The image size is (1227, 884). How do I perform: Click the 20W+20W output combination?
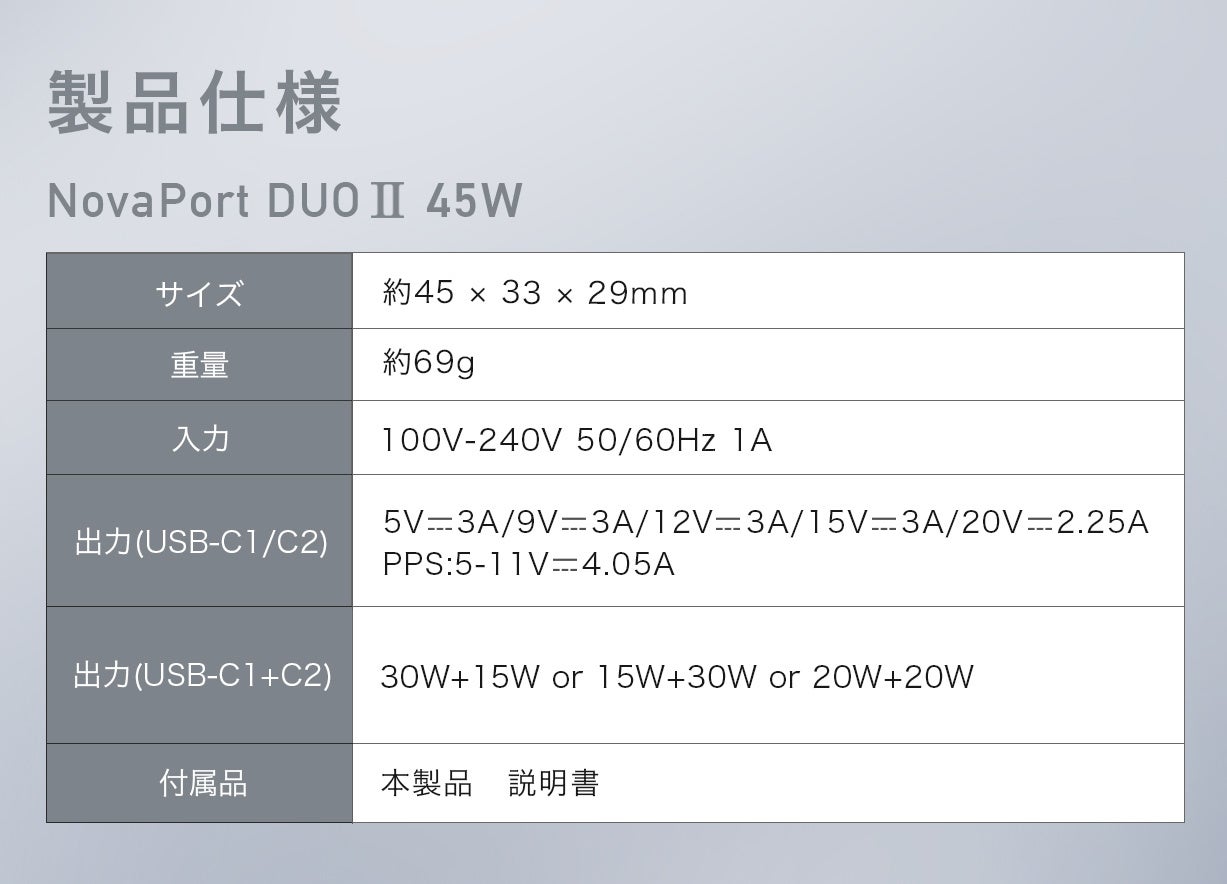pyautogui.click(x=893, y=678)
